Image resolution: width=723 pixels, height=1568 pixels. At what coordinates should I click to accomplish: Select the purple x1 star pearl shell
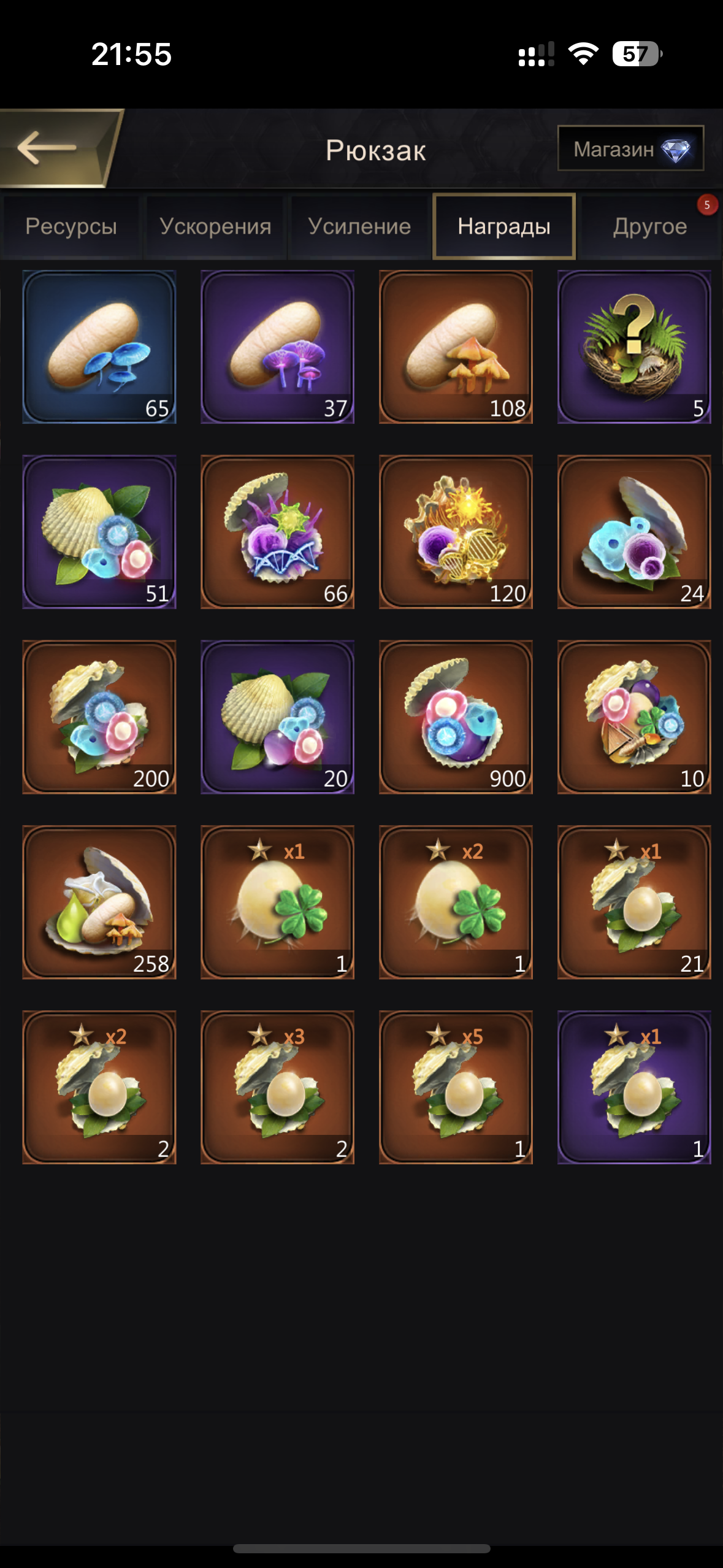click(x=634, y=1088)
